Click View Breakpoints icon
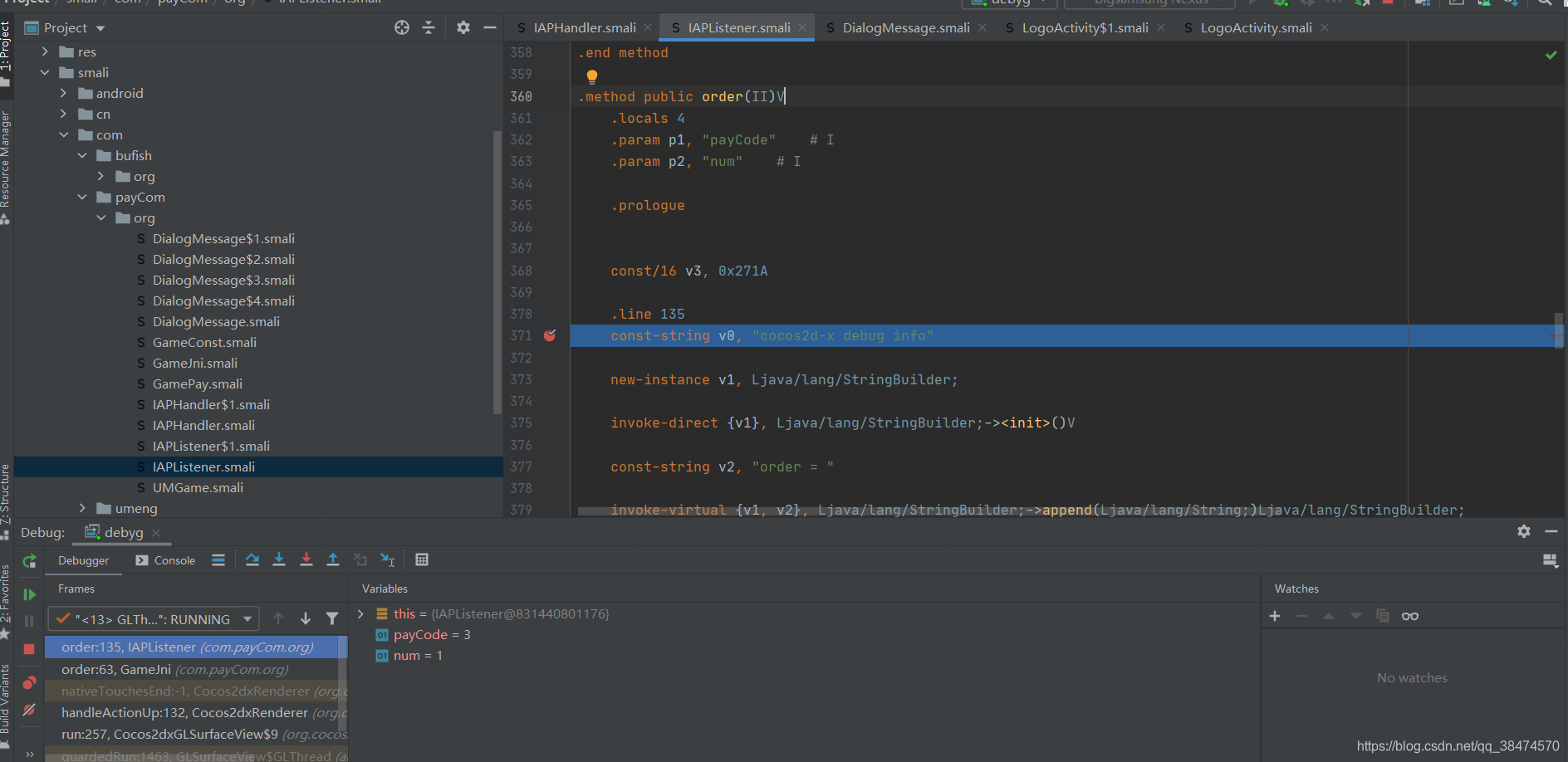 click(x=29, y=682)
